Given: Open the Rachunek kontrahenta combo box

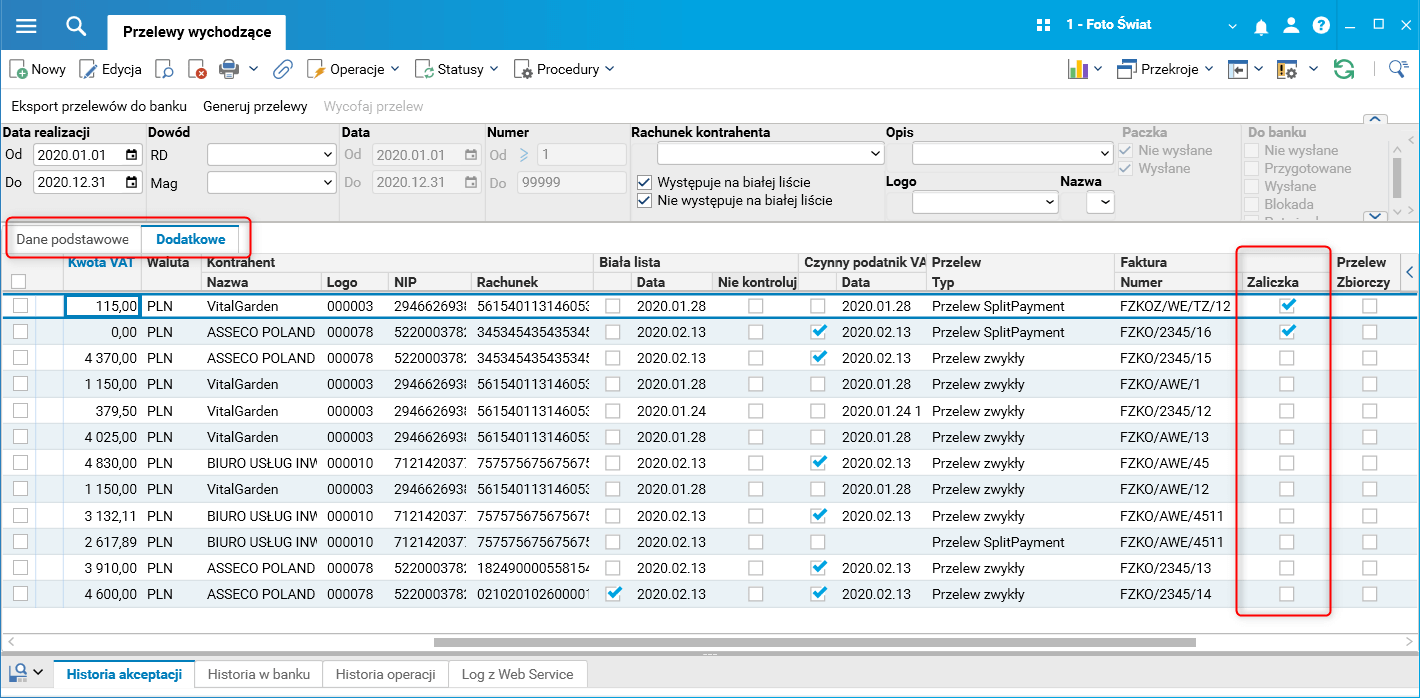Looking at the screenshot, I should 770,154.
